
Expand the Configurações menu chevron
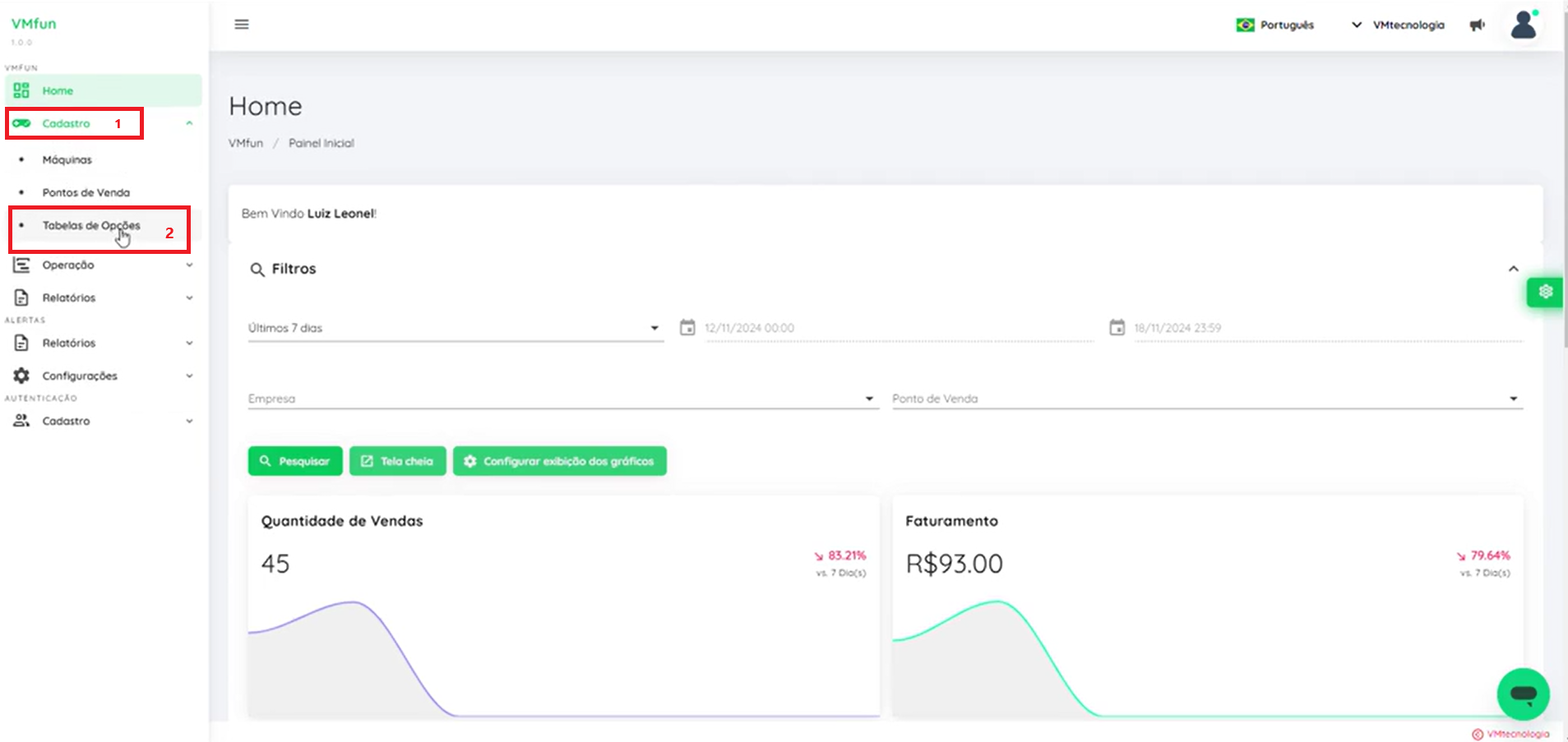pyautogui.click(x=189, y=376)
